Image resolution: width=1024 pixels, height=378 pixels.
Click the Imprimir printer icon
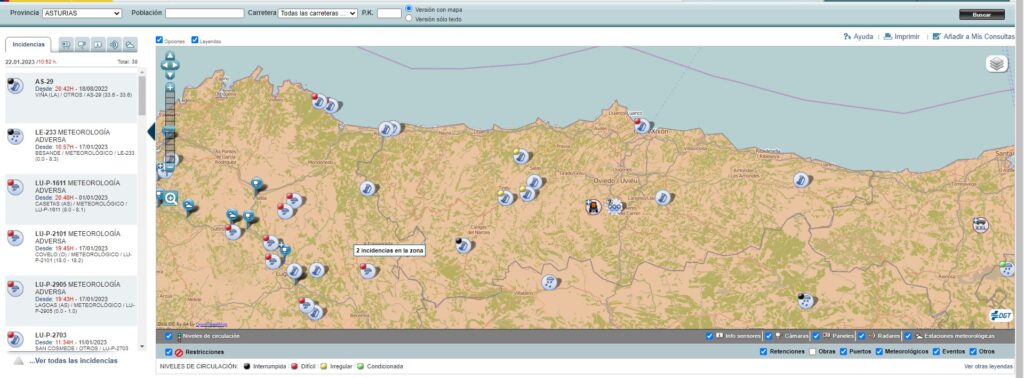888,37
